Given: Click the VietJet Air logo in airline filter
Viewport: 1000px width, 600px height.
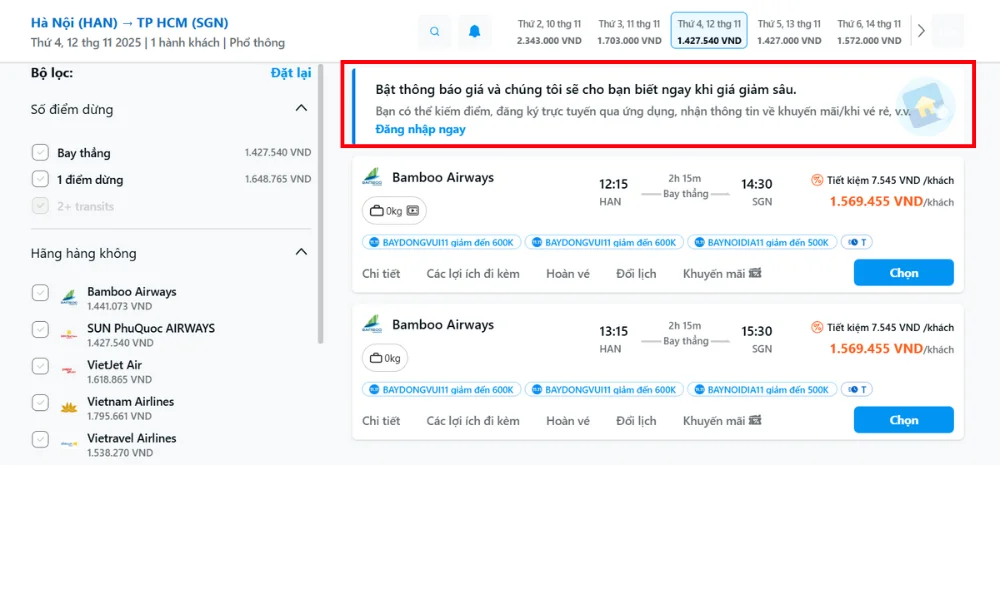Looking at the screenshot, I should click(68, 370).
